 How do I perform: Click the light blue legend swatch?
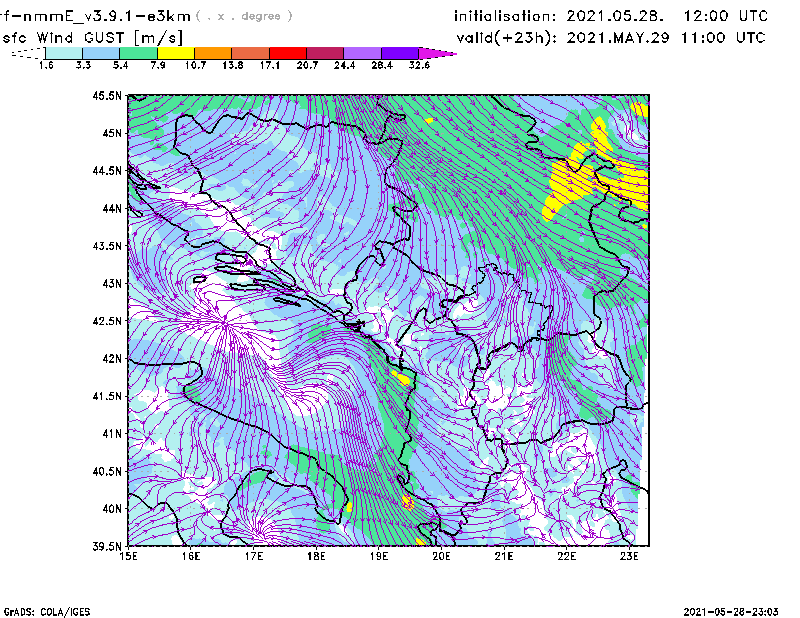tap(101, 53)
